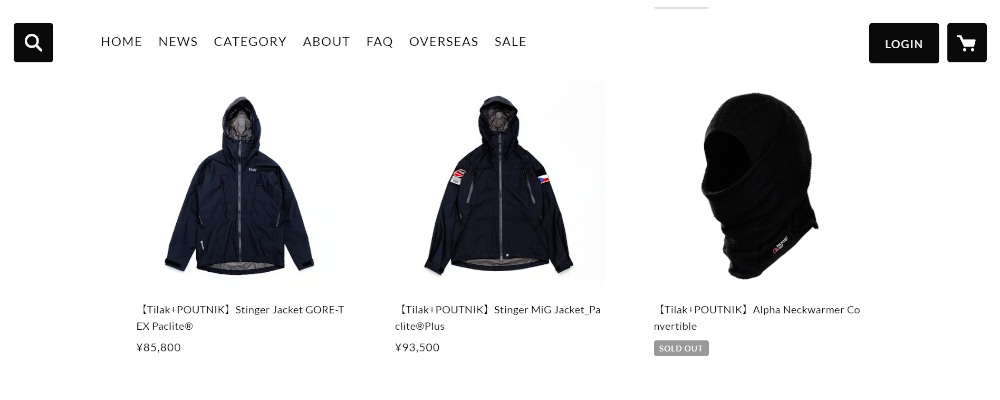Viewport: 1000px width, 400px height.
Task: Go to HOME in navigation
Action: (x=121, y=41)
